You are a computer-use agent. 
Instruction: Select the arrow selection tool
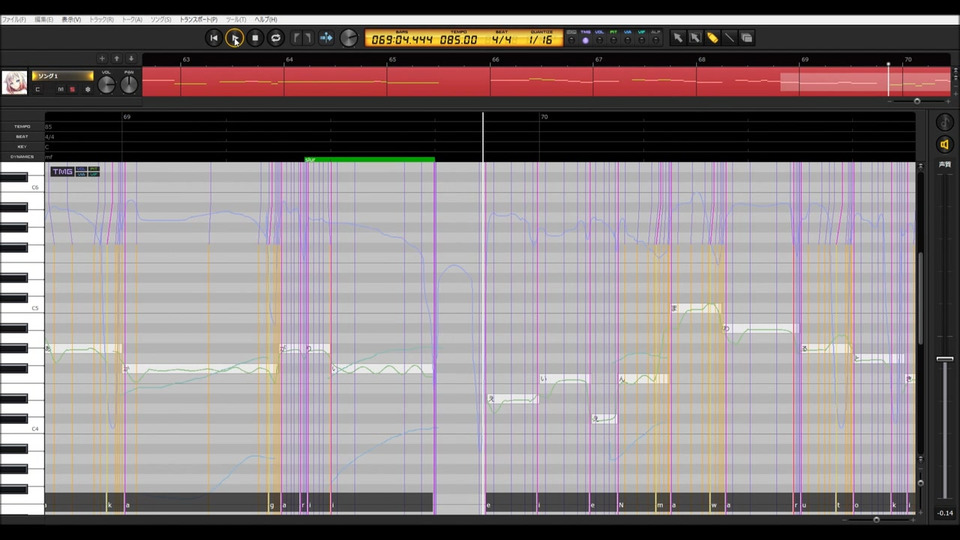click(x=678, y=38)
